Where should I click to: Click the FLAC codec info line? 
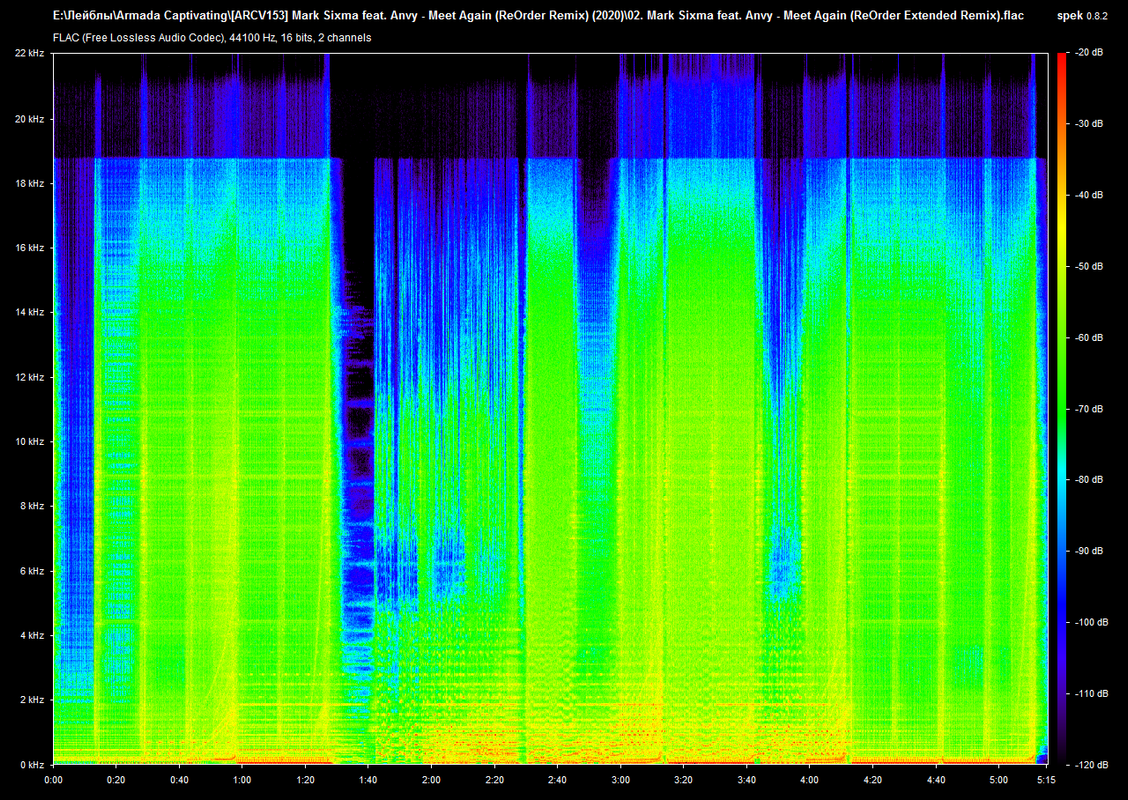(212, 37)
